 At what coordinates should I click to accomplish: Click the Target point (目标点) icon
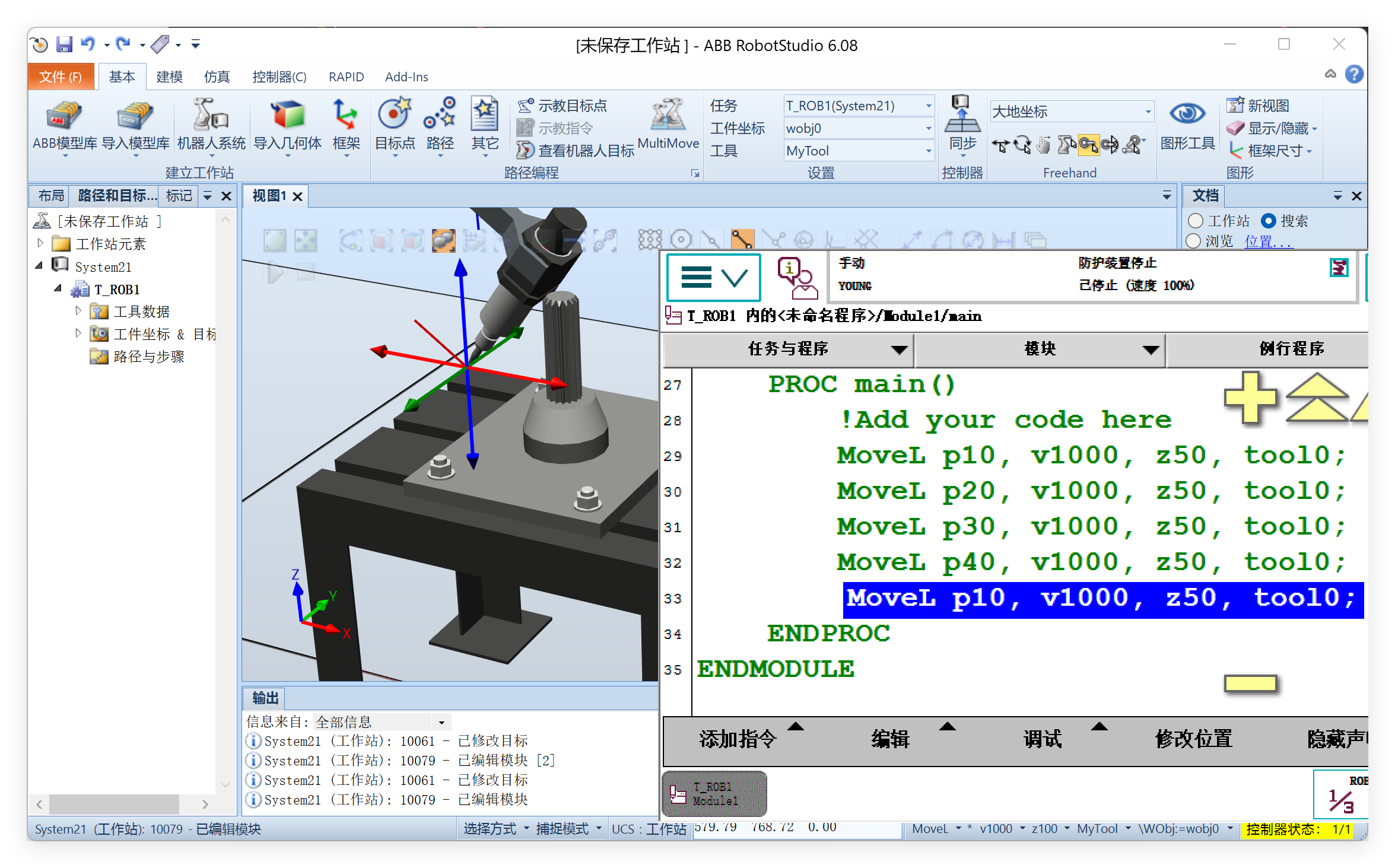click(x=395, y=114)
